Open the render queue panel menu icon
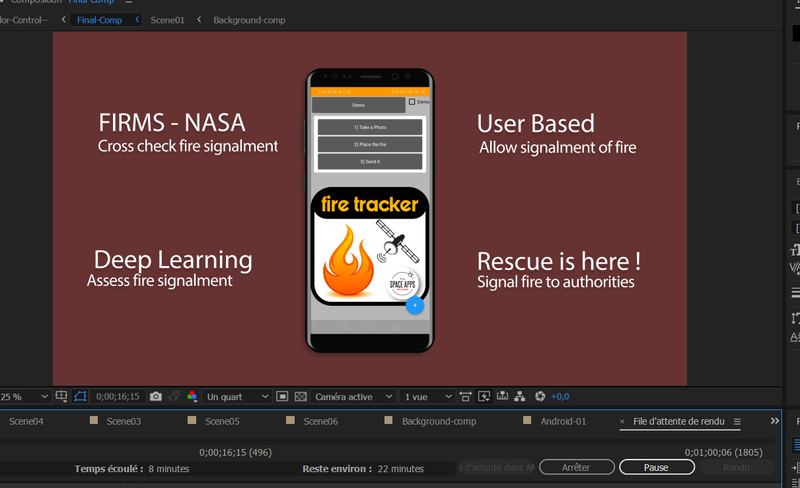The width and height of the screenshot is (800, 488). pyautogui.click(x=737, y=422)
